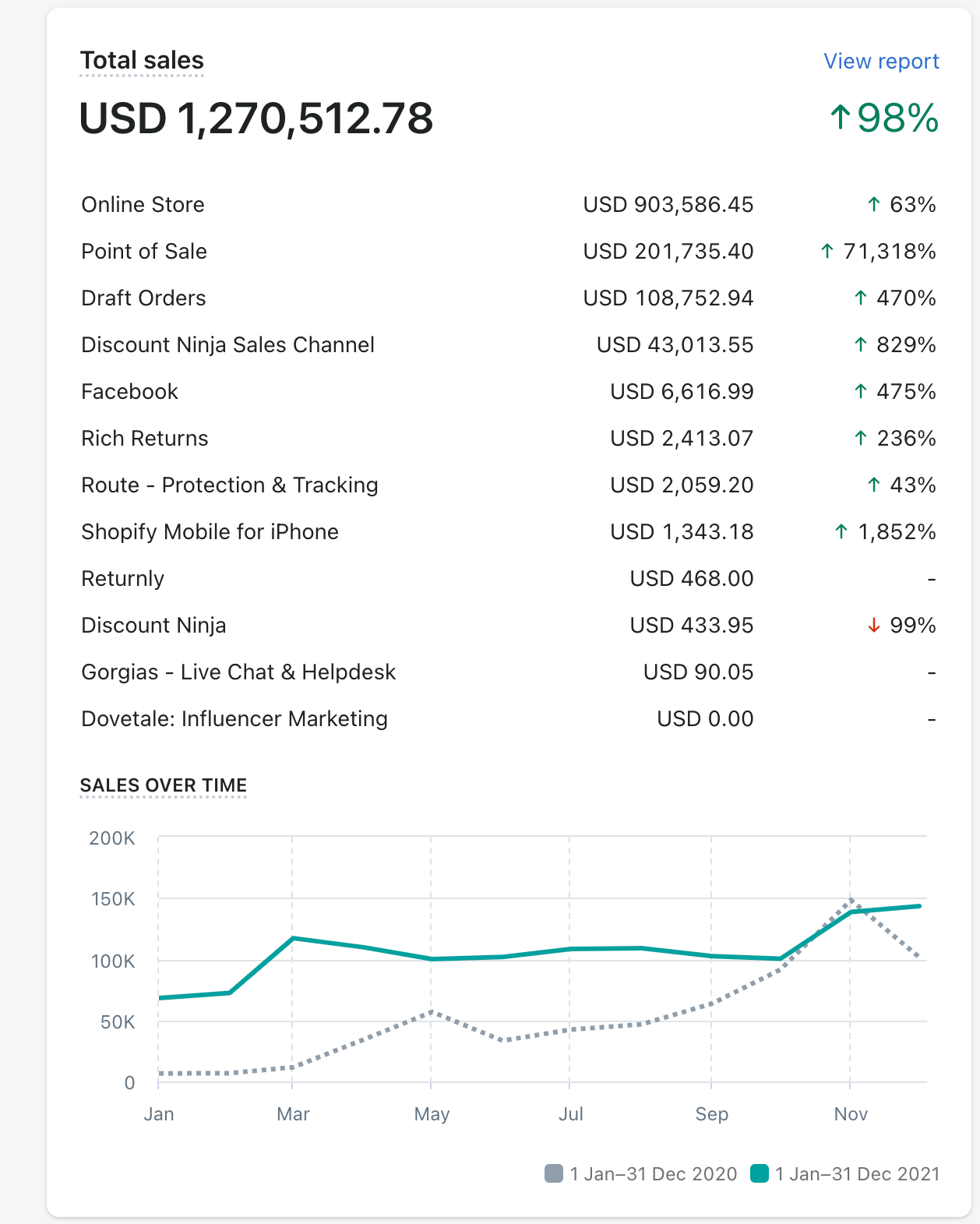Image resolution: width=980 pixels, height=1224 pixels.
Task: Click the 236% increase value
Action: click(894, 439)
